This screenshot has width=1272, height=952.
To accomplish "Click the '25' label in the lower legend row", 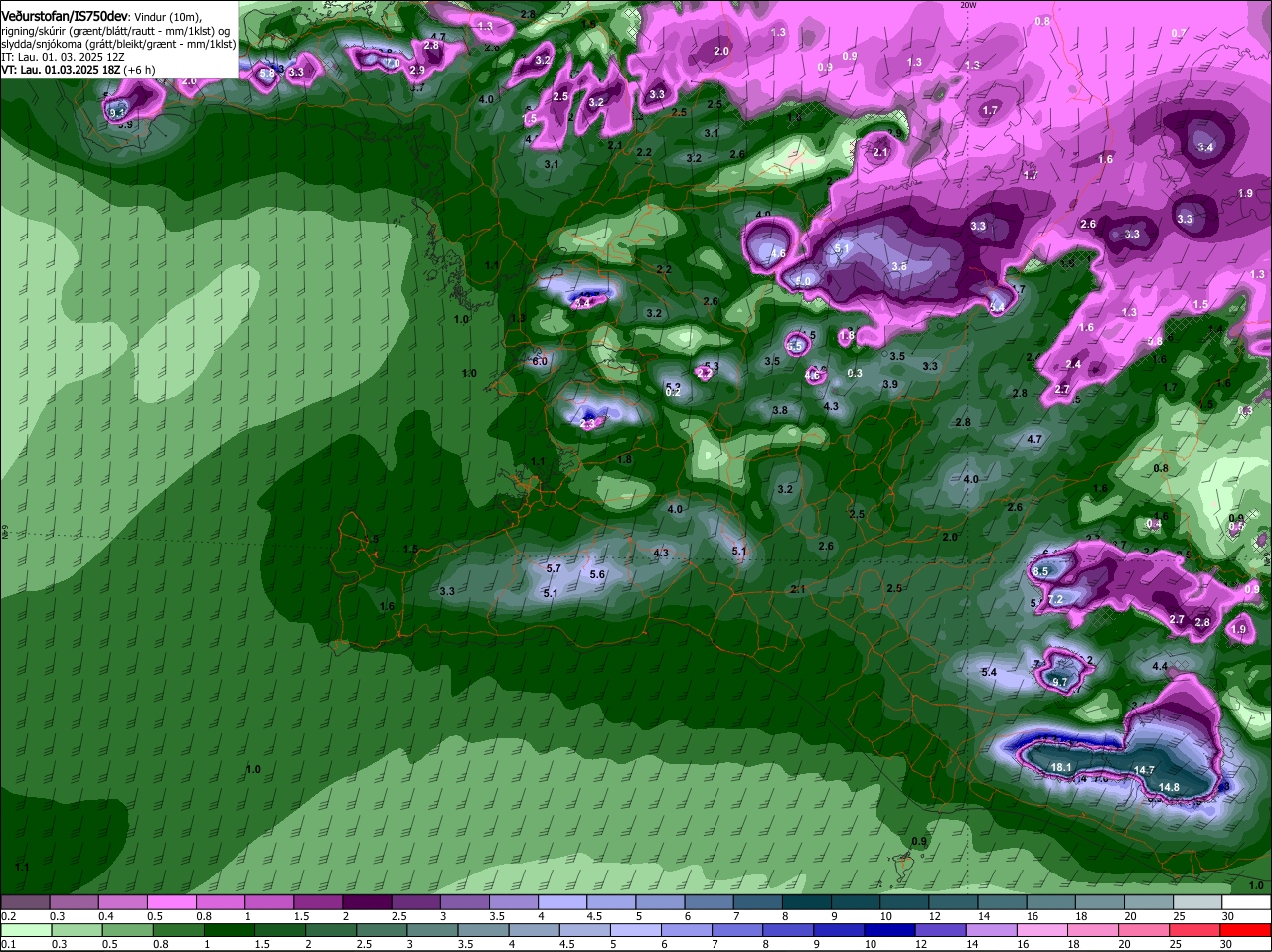I will [x=1176, y=944].
